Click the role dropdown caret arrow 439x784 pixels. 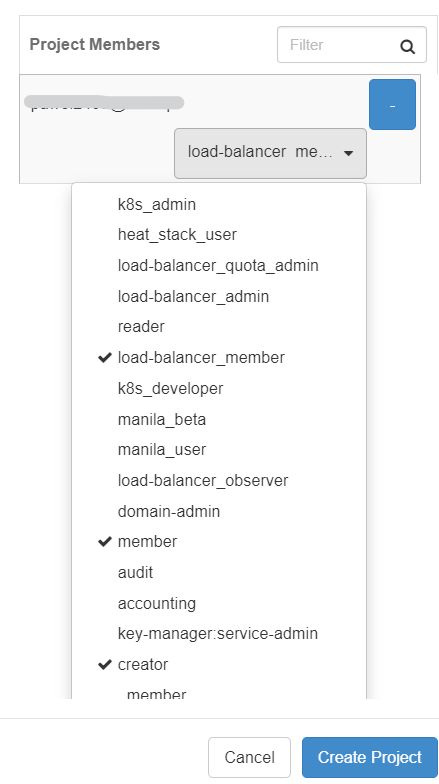click(348, 154)
